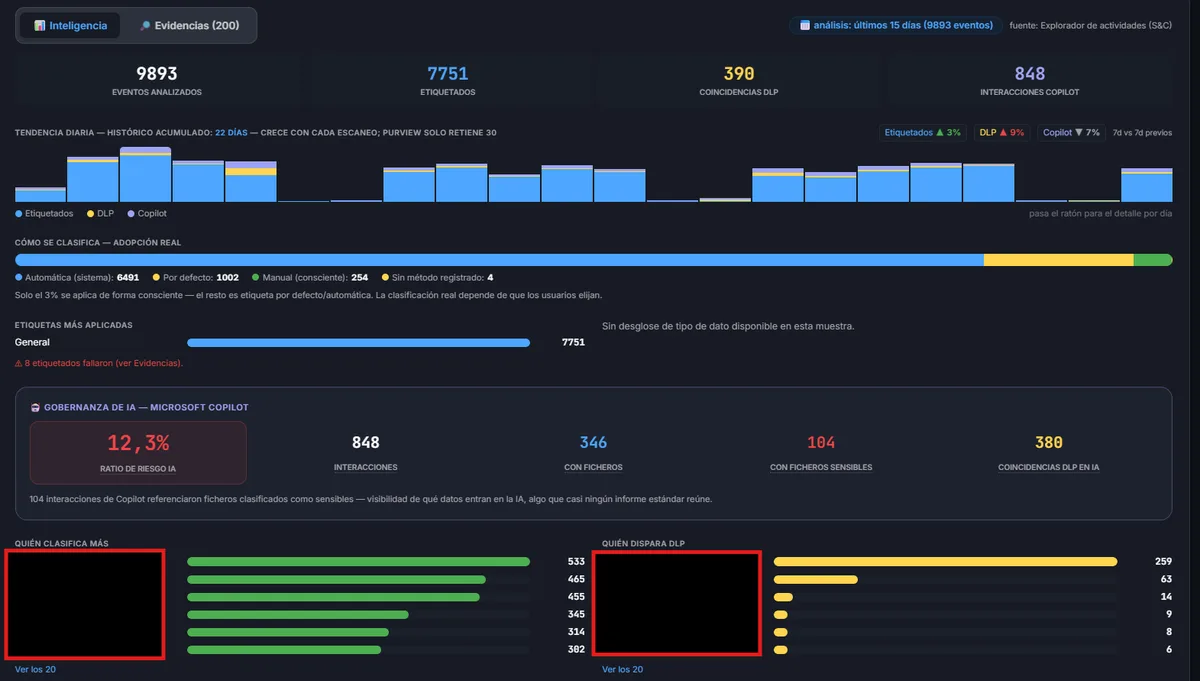Screen dimensions: 1200x681
Task: Click the yellow DLP legend dot
Action: (x=90, y=213)
